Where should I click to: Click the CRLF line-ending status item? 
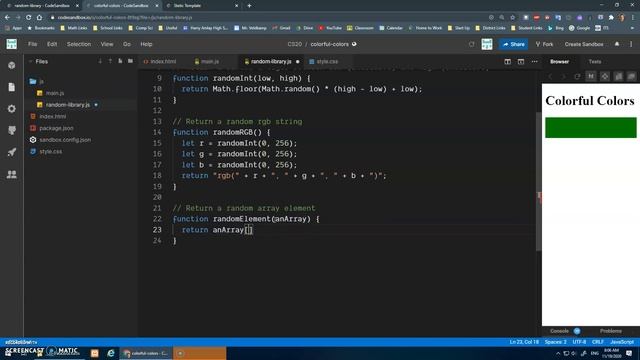tap(598, 342)
